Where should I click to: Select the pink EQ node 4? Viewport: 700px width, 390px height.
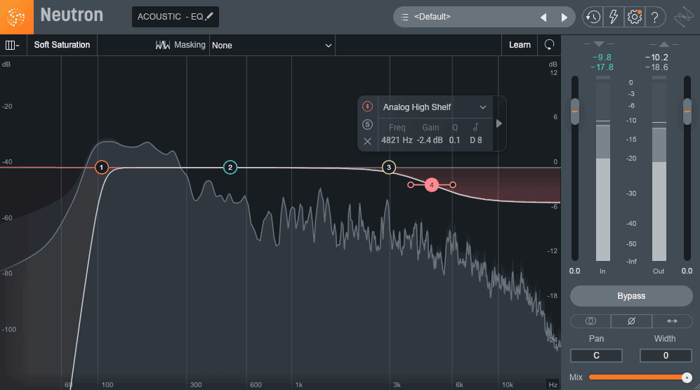[432, 185]
